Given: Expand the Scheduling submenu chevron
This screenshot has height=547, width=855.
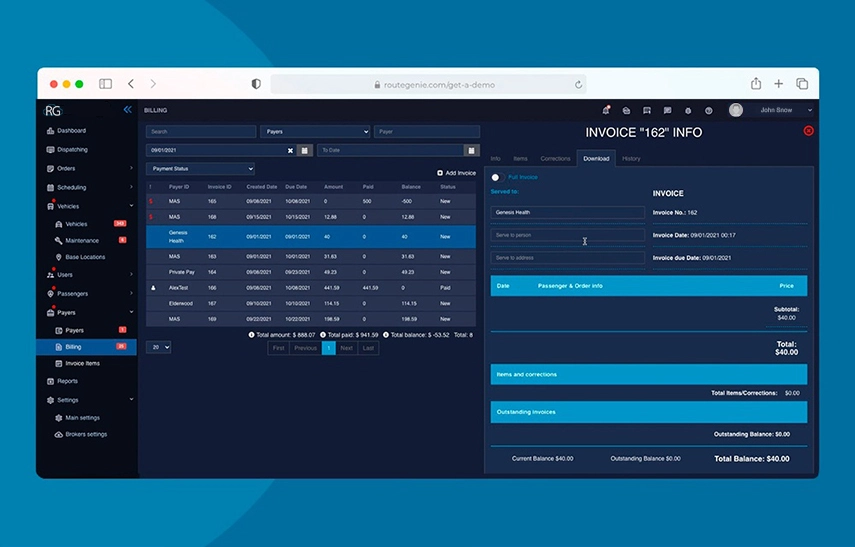Looking at the screenshot, I should (x=131, y=187).
